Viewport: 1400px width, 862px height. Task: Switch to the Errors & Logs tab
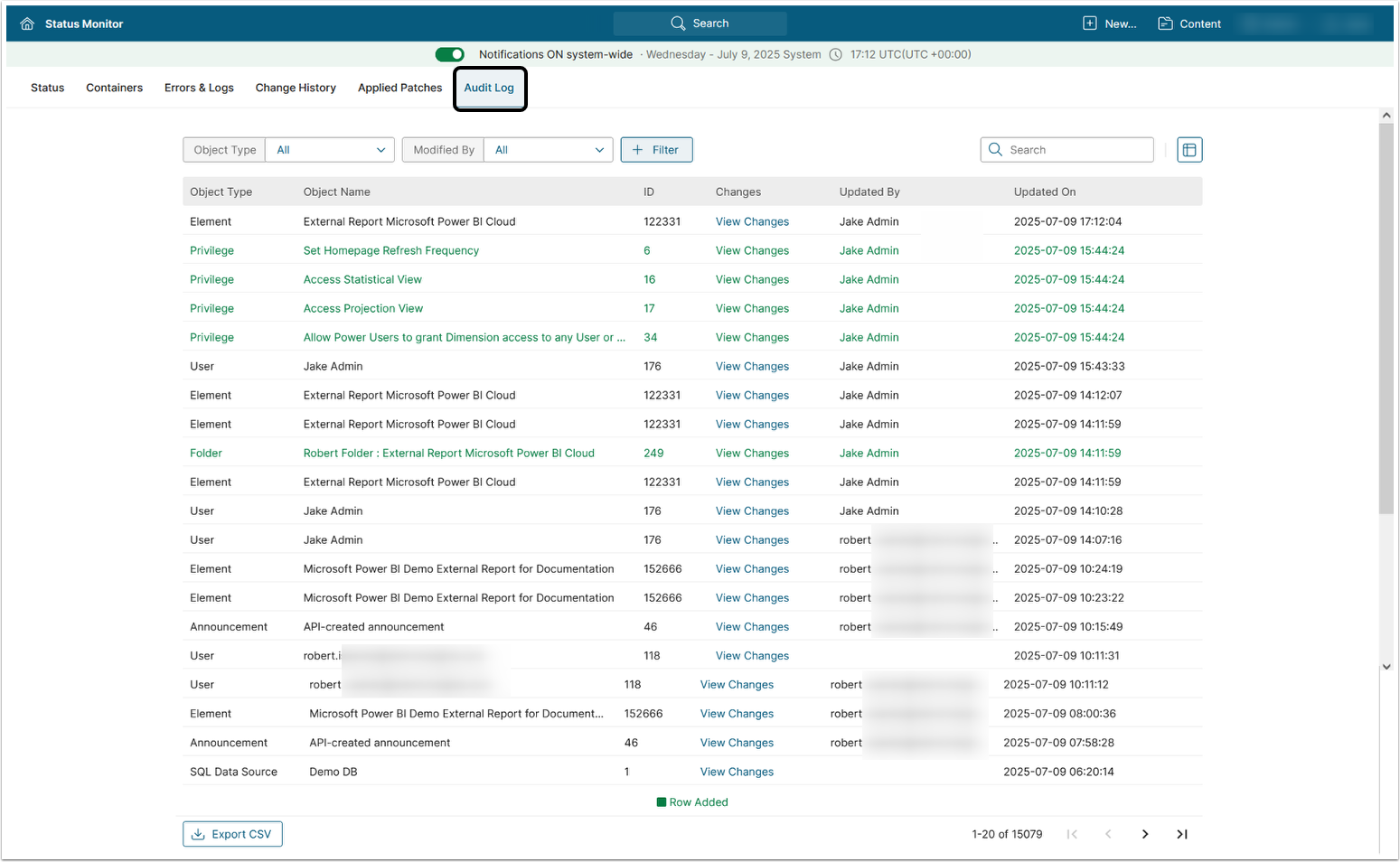pyautogui.click(x=199, y=88)
